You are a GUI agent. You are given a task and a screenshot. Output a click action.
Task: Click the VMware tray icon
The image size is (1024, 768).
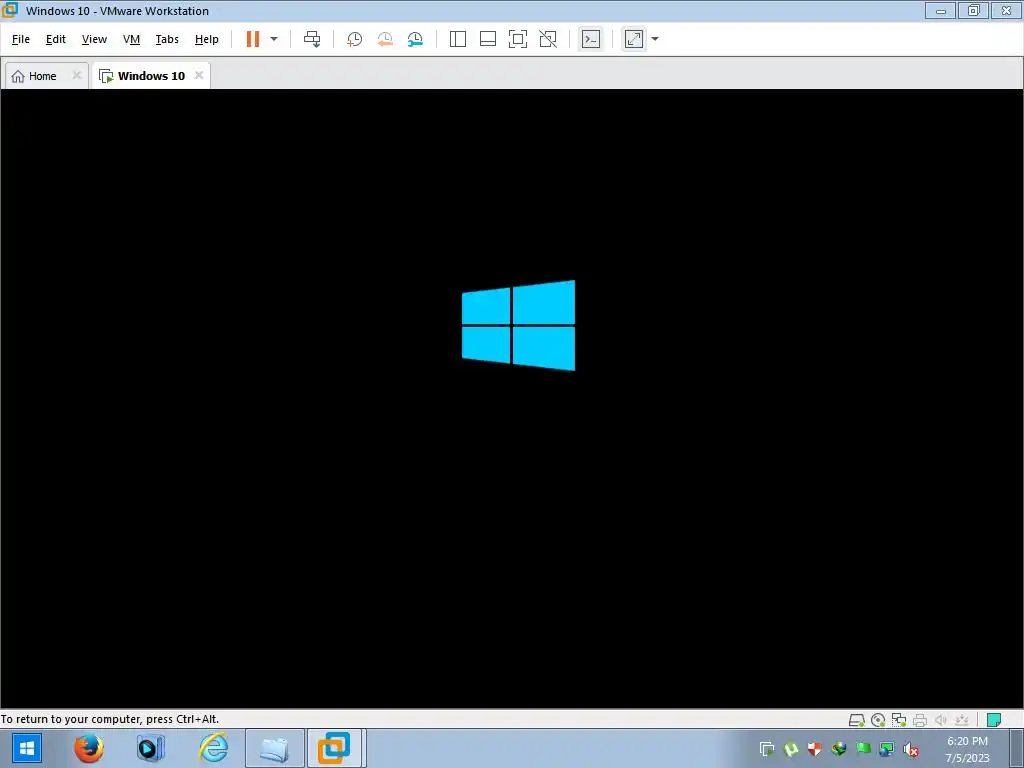767,749
